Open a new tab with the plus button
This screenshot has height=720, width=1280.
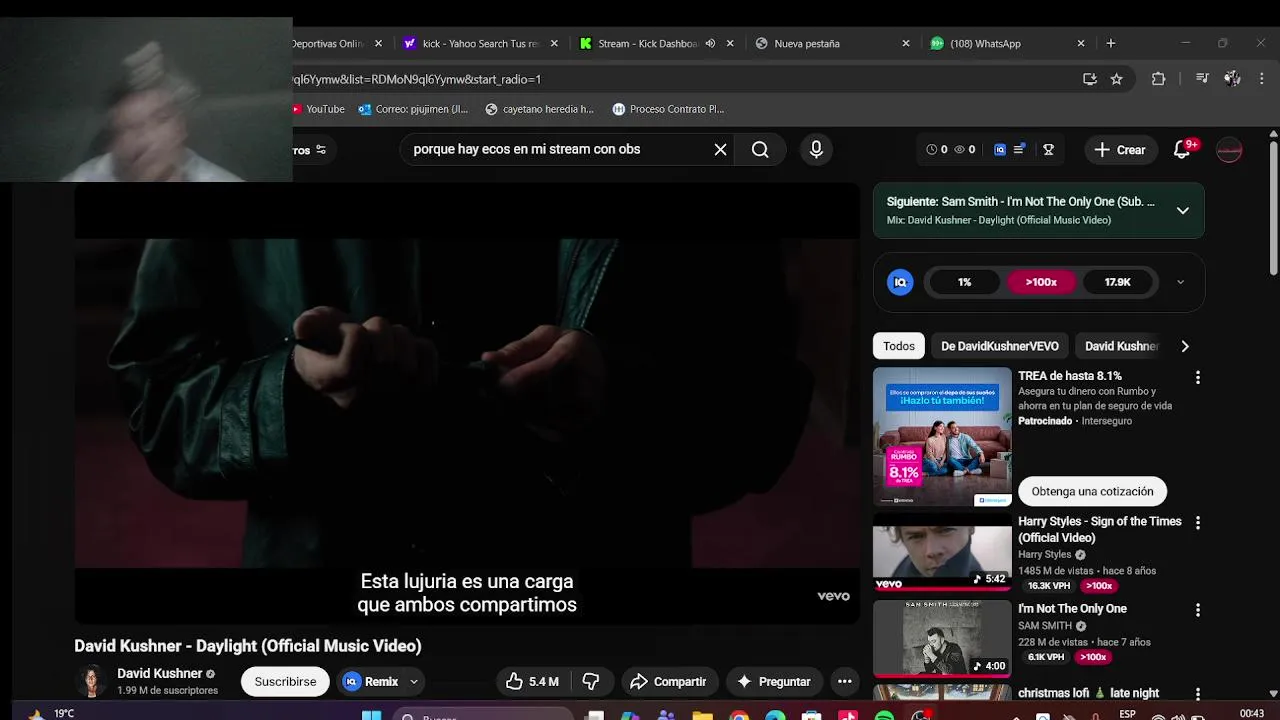pyautogui.click(x=1110, y=43)
